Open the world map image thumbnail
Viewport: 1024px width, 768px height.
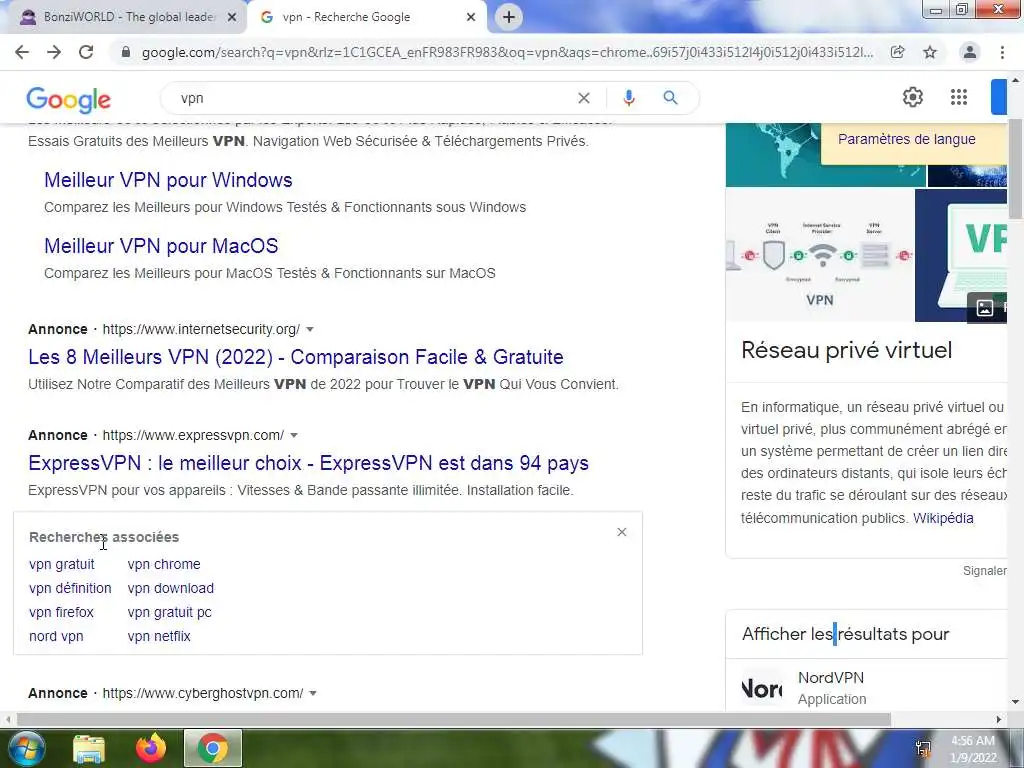pyautogui.click(x=825, y=155)
